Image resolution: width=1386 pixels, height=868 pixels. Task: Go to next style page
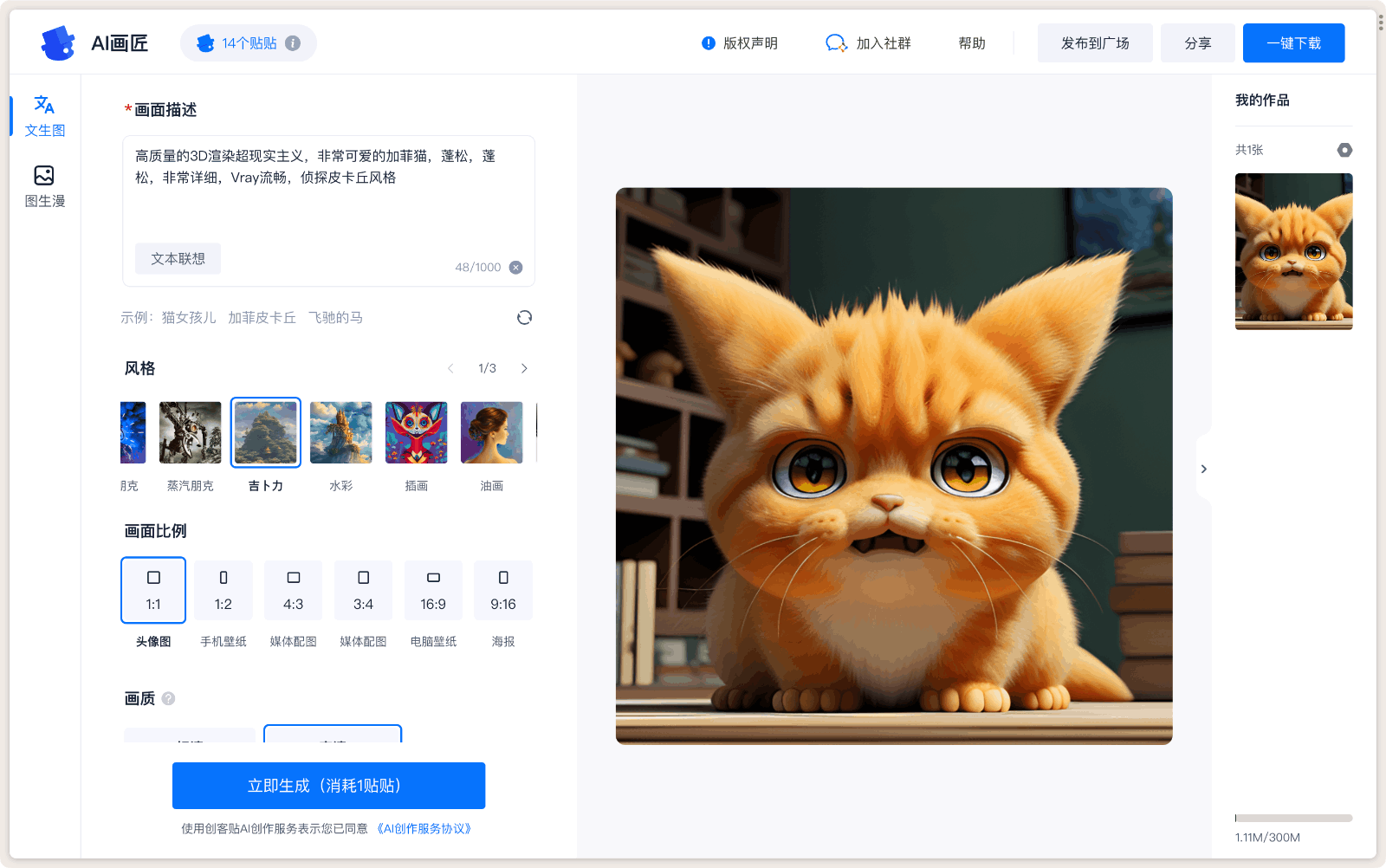coord(524,368)
